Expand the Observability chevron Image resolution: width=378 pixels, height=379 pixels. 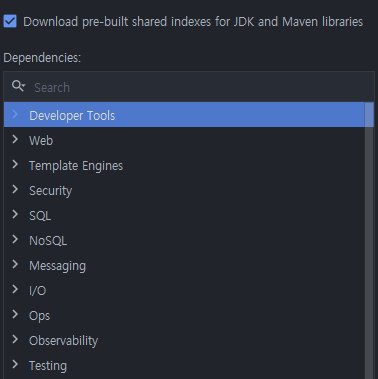pyautogui.click(x=15, y=339)
